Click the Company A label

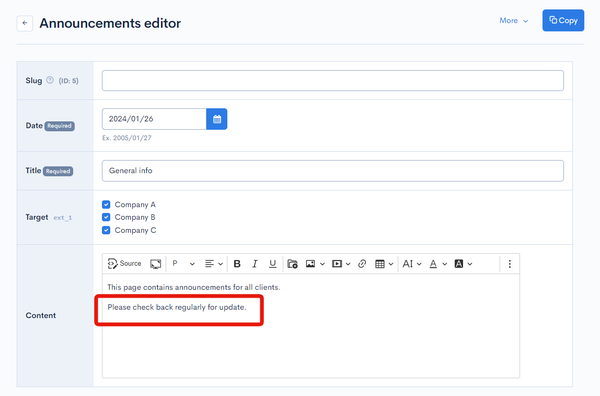pyautogui.click(x=135, y=205)
